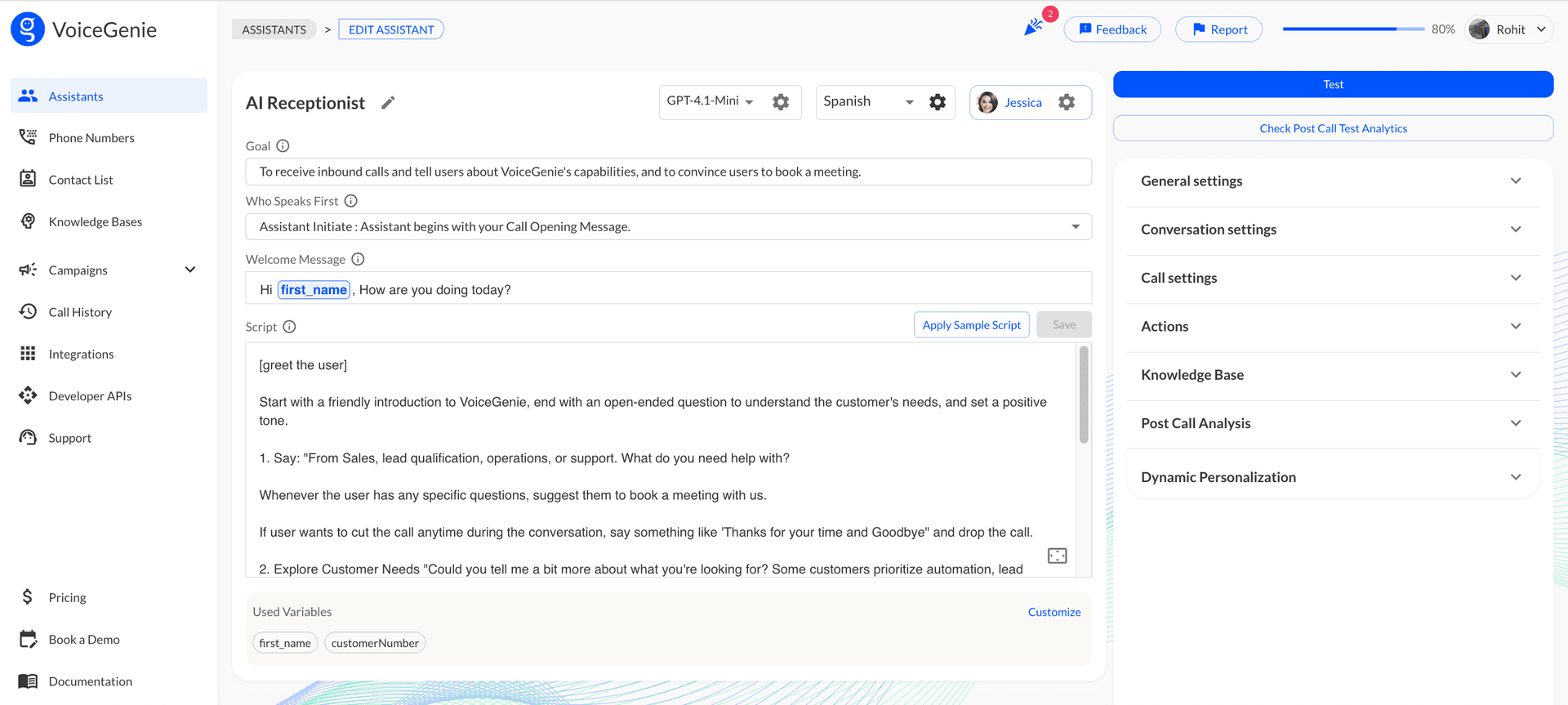
Task: Click into the Goal text field
Action: pyautogui.click(x=668, y=172)
